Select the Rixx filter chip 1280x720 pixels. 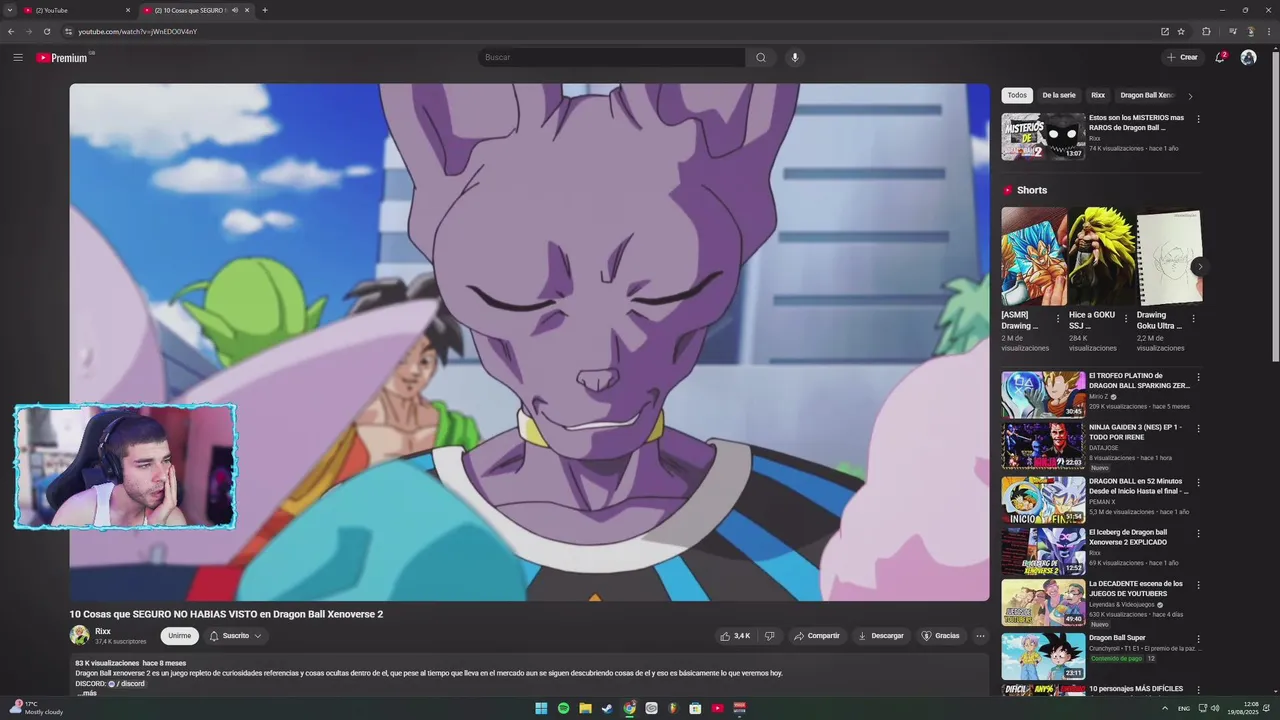click(x=1098, y=95)
